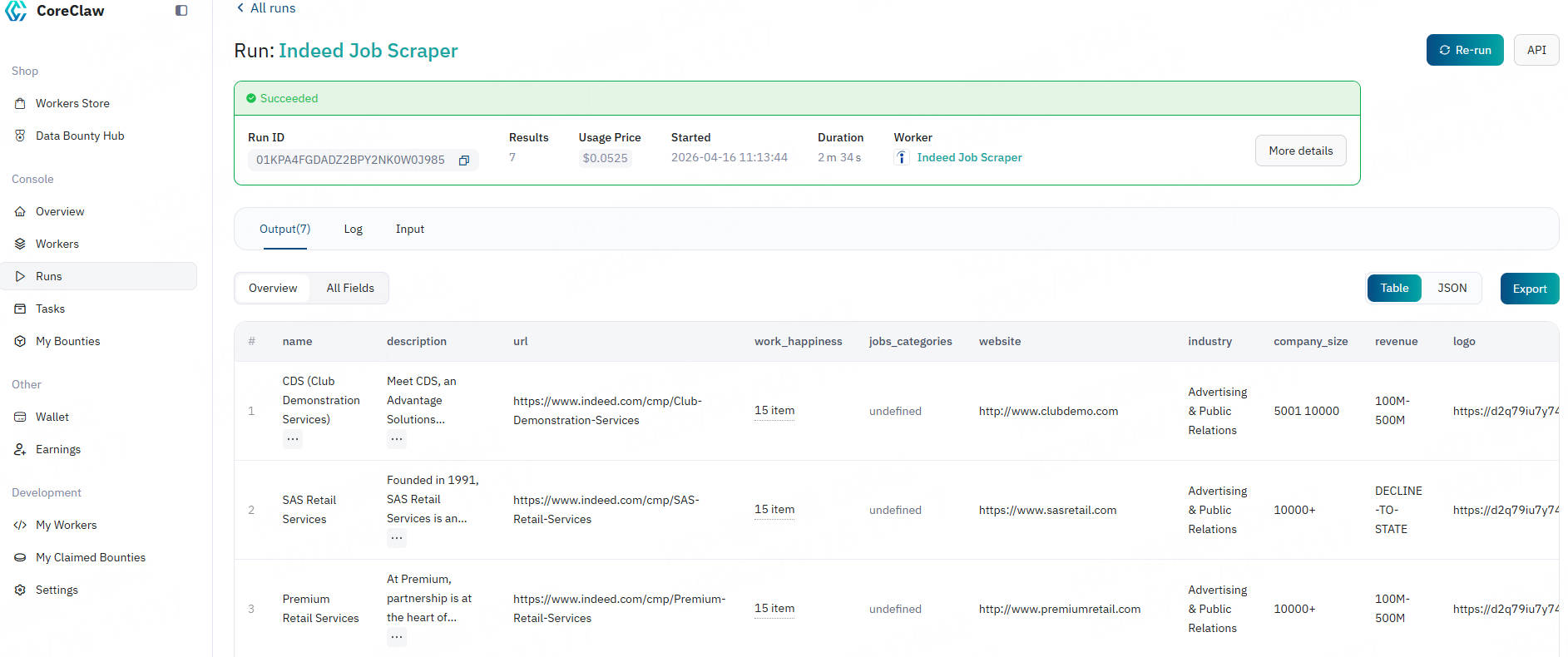This screenshot has width=1568, height=657.
Task: Click the Earnings person icon
Action: click(20, 449)
